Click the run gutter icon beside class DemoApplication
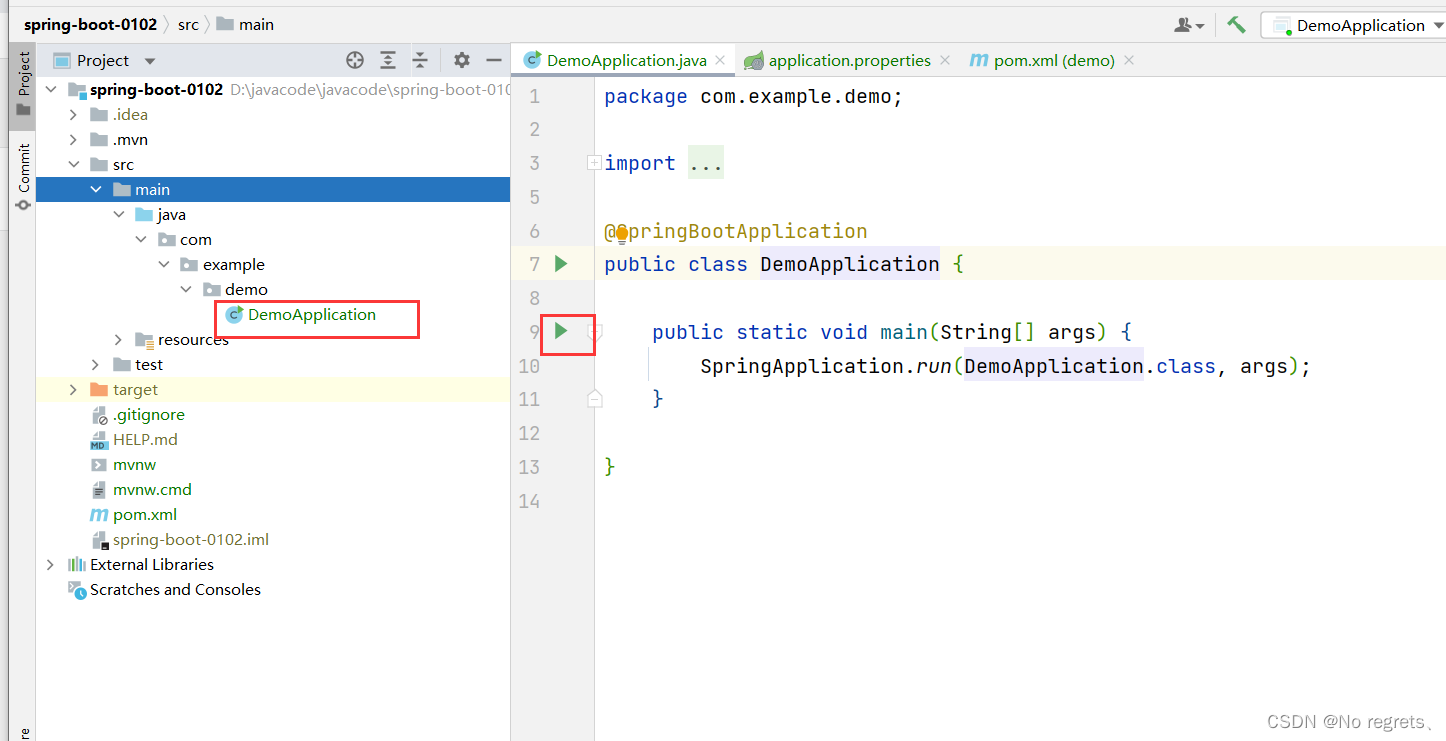 point(561,263)
